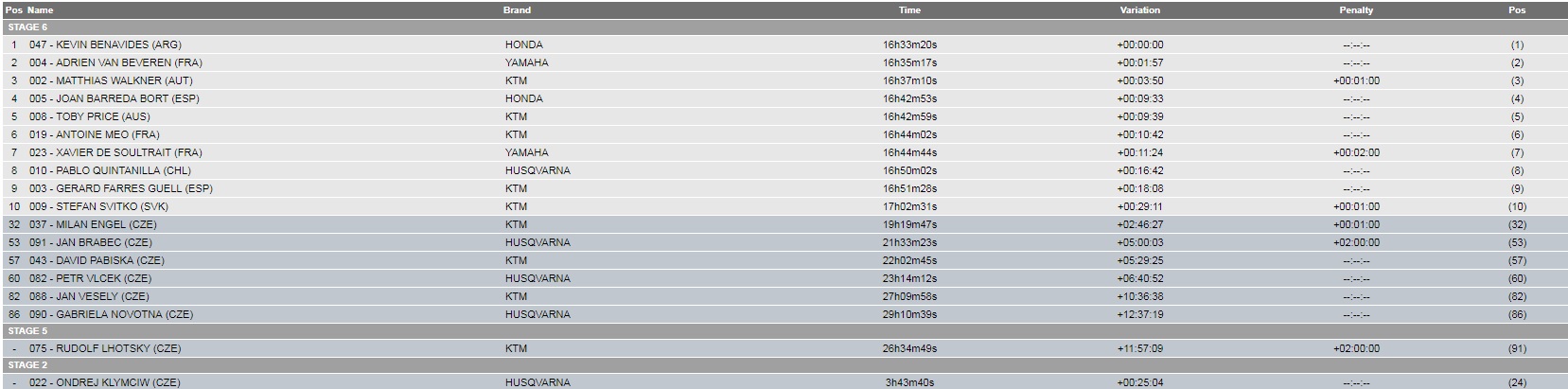Select rider 004 - Adrien Van Beveren
This screenshot has width=1568, height=389.
(x=784, y=62)
